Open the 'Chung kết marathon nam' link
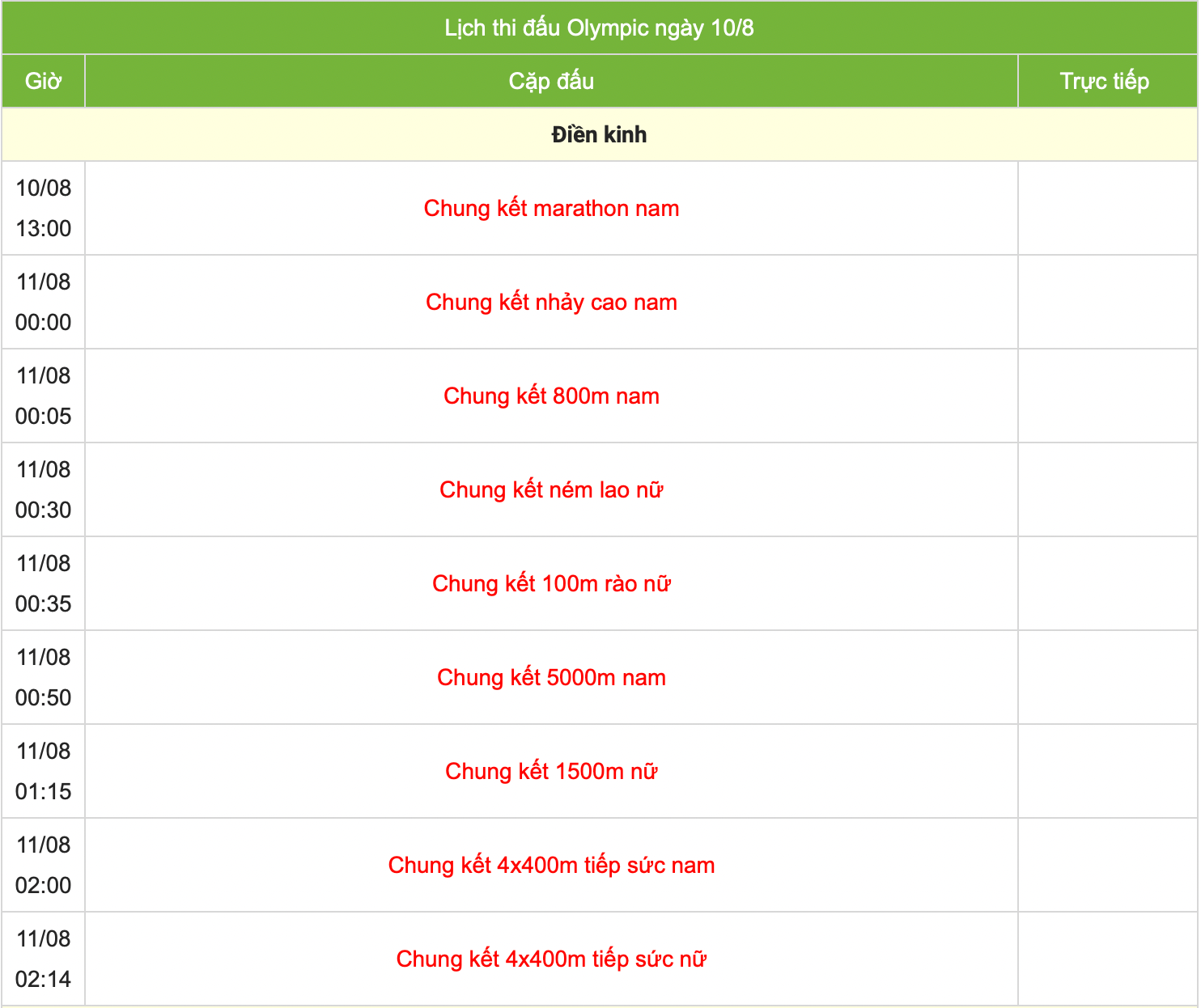 pyautogui.click(x=551, y=209)
